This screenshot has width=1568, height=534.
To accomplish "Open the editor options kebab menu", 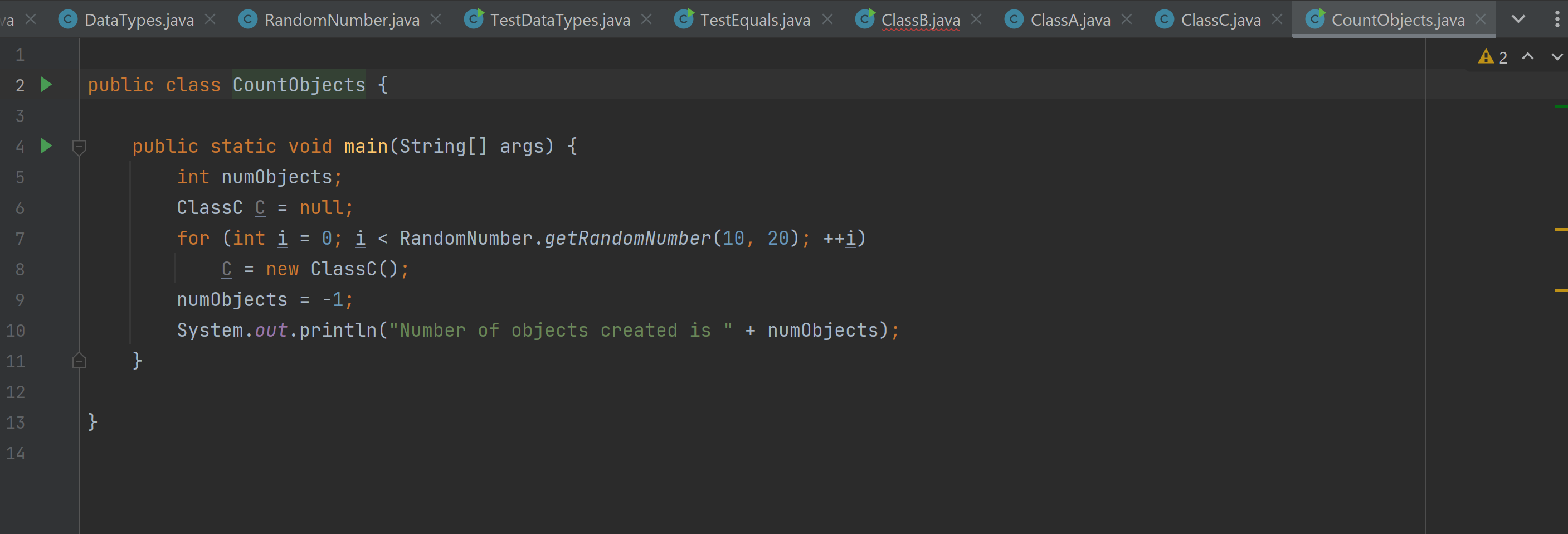I will [x=1556, y=19].
